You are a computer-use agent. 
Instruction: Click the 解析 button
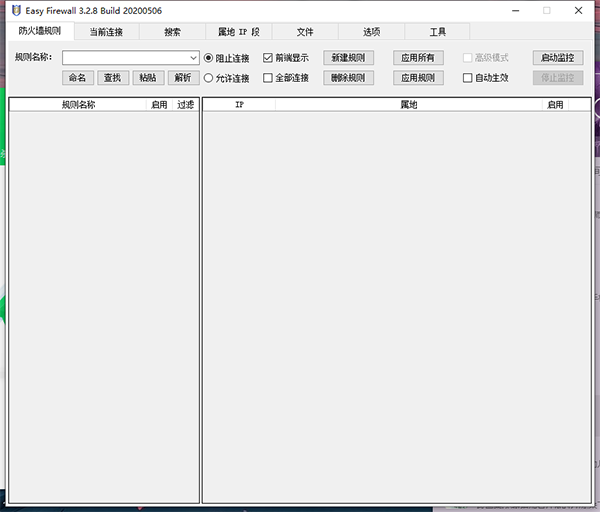click(183, 78)
